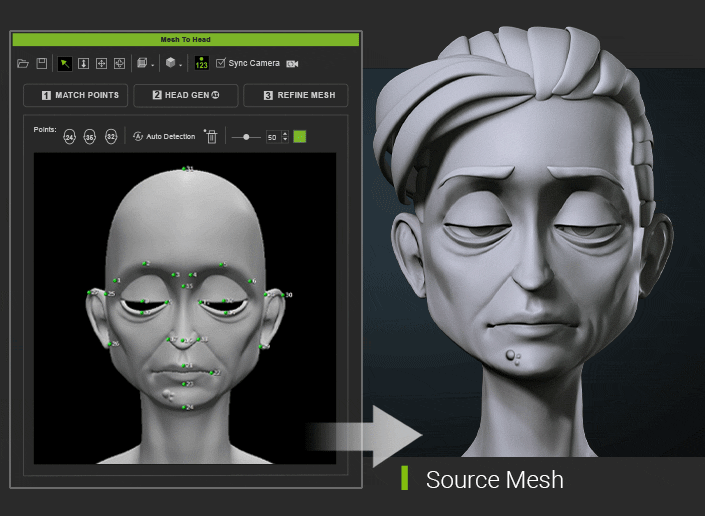
Task: Click the four-way pan arrows tool
Action: [x=101, y=63]
